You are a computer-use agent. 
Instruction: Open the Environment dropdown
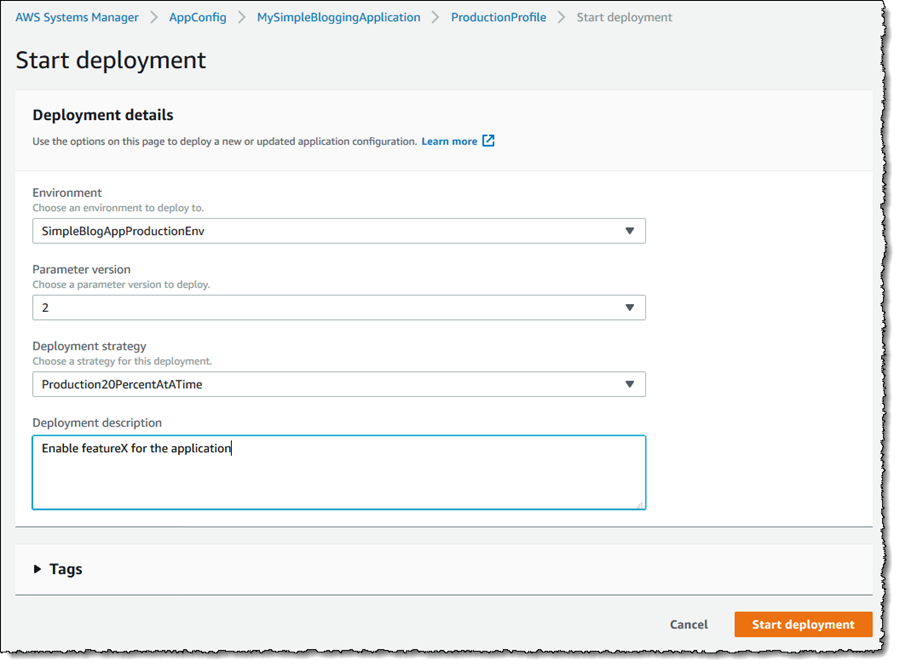tap(339, 231)
